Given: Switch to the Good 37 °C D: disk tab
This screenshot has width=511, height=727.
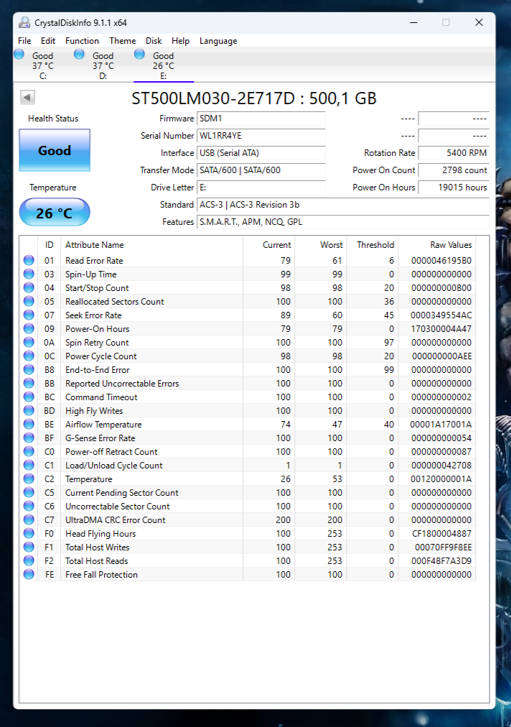Looking at the screenshot, I should point(103,65).
